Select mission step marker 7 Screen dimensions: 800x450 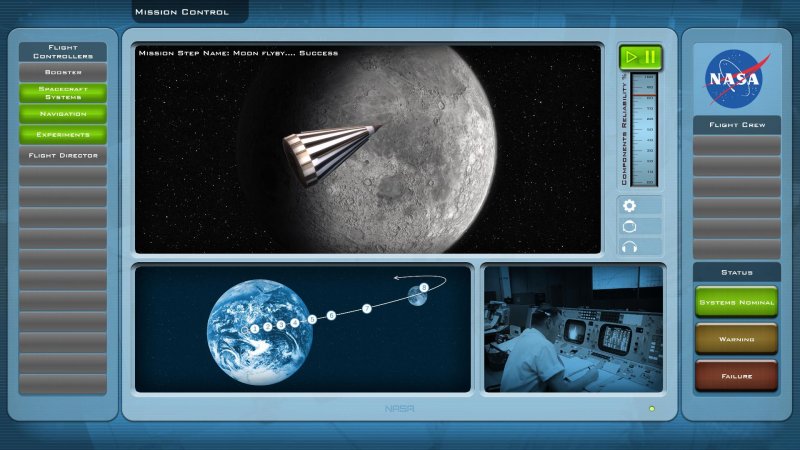(x=367, y=308)
